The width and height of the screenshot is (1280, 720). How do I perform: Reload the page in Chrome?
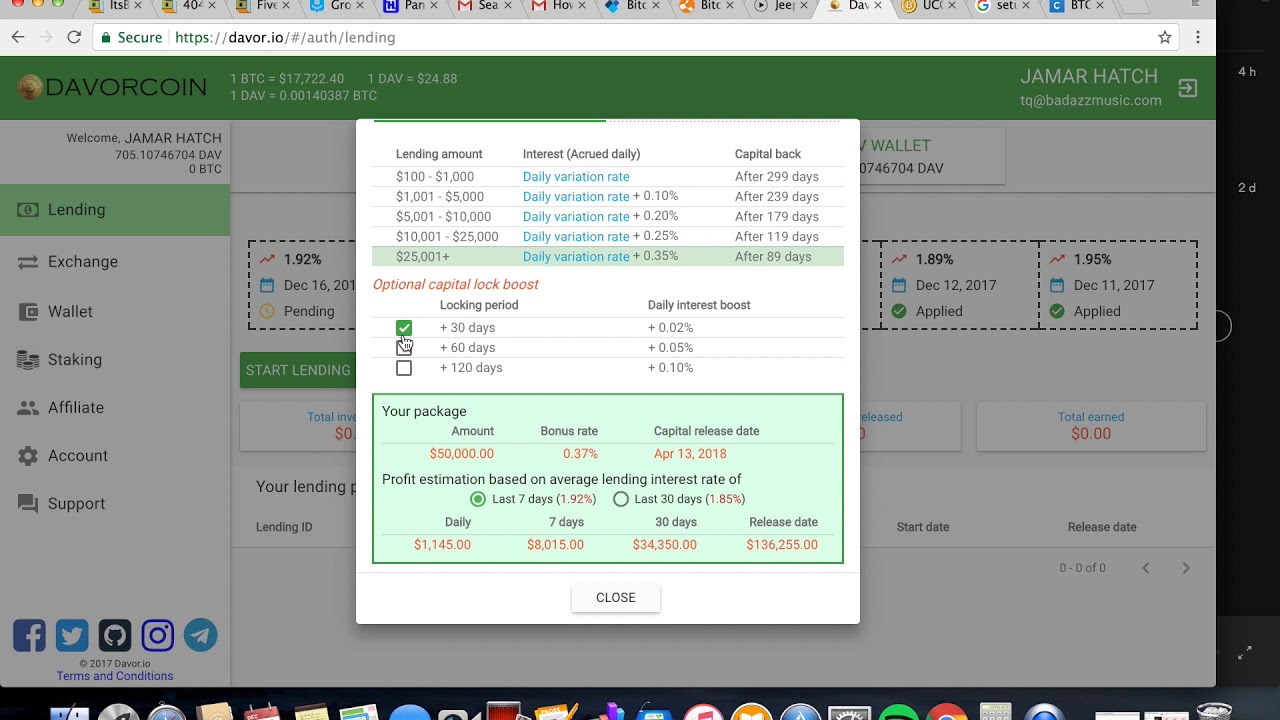coord(74,37)
